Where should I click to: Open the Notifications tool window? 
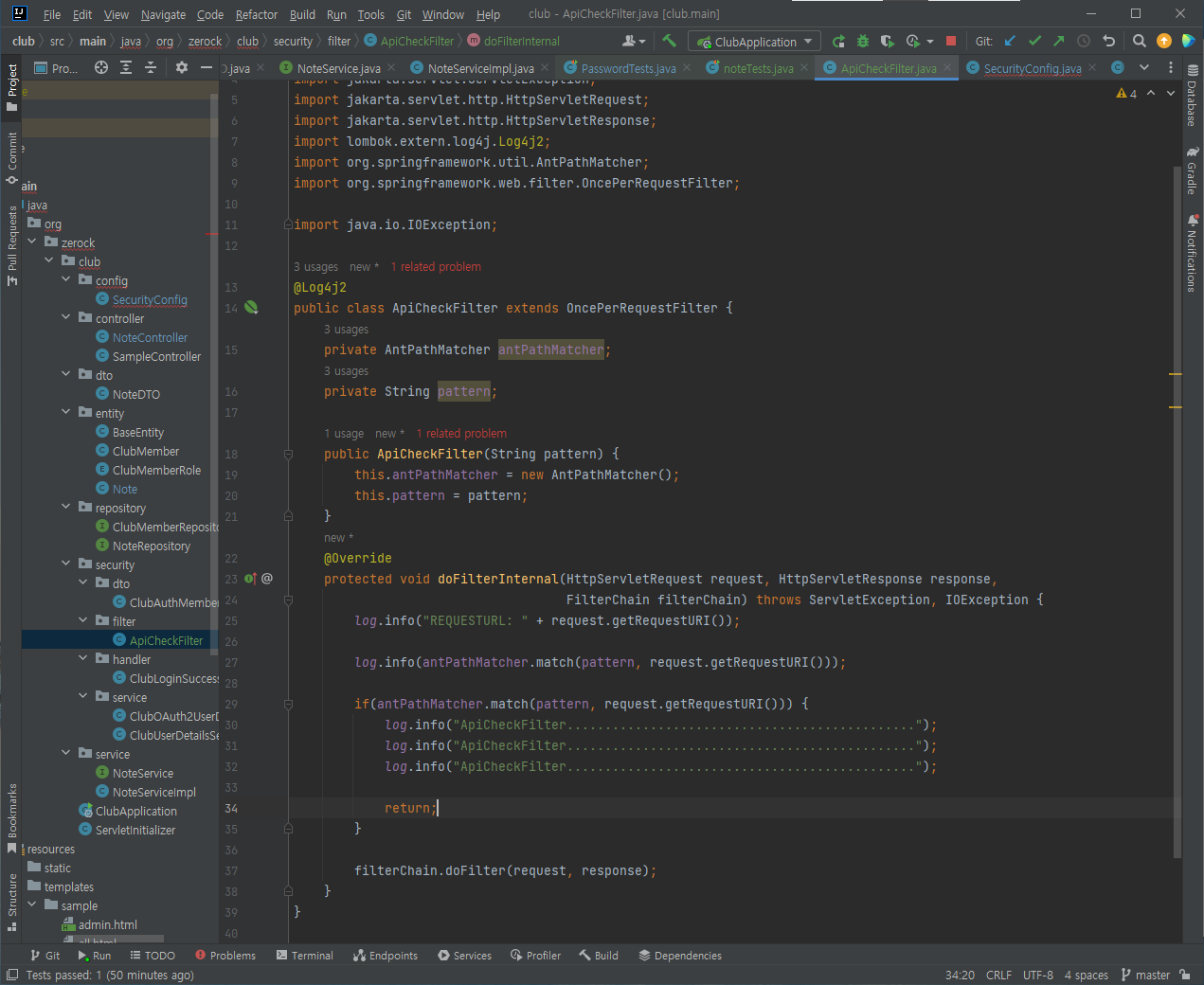coord(1193,254)
